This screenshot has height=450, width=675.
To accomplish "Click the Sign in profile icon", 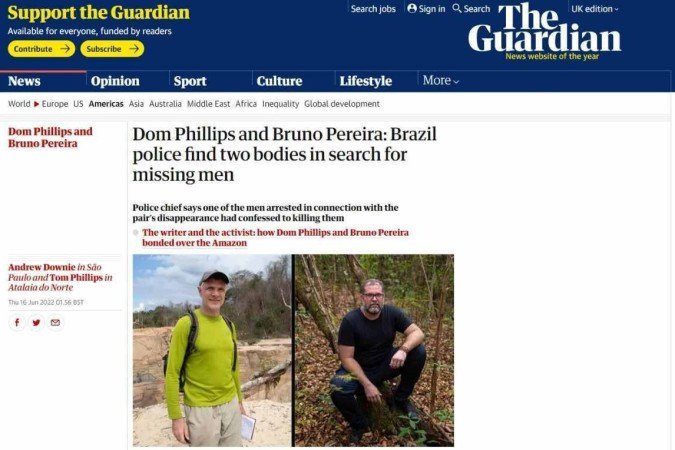I will pos(412,9).
